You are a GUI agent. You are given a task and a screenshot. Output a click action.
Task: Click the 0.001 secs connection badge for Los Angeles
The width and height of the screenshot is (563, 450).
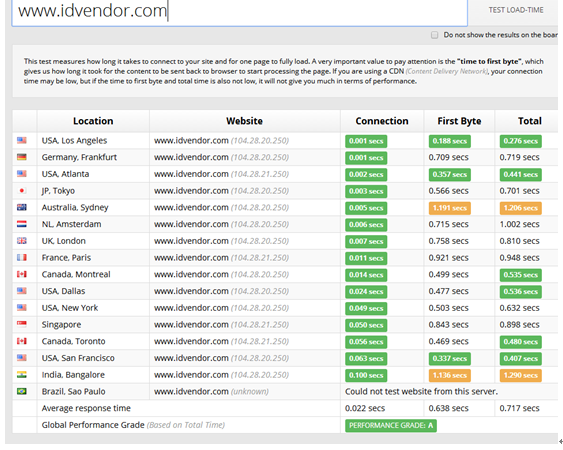point(366,141)
